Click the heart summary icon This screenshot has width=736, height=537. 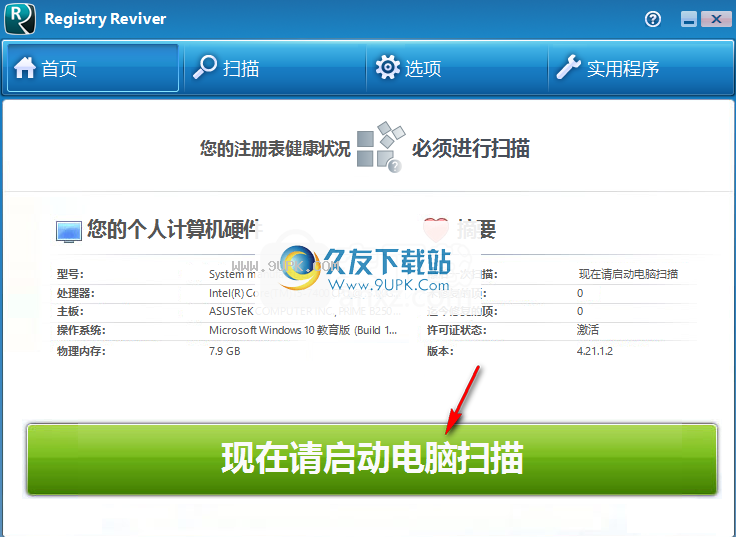pos(436,230)
